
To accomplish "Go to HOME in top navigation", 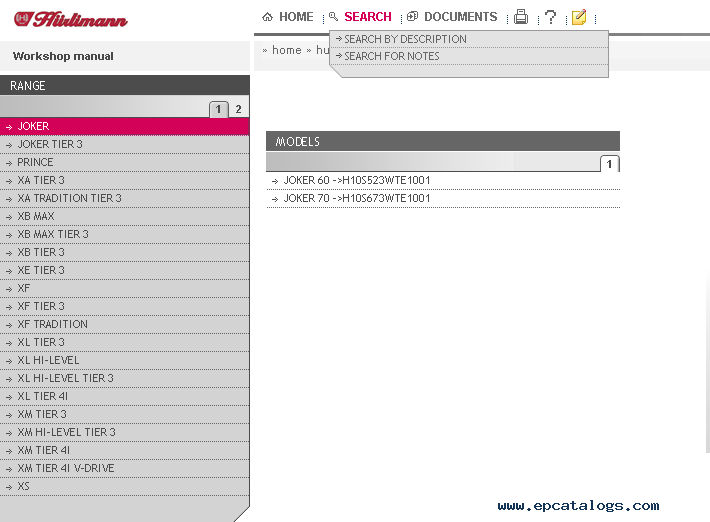I will (296, 17).
